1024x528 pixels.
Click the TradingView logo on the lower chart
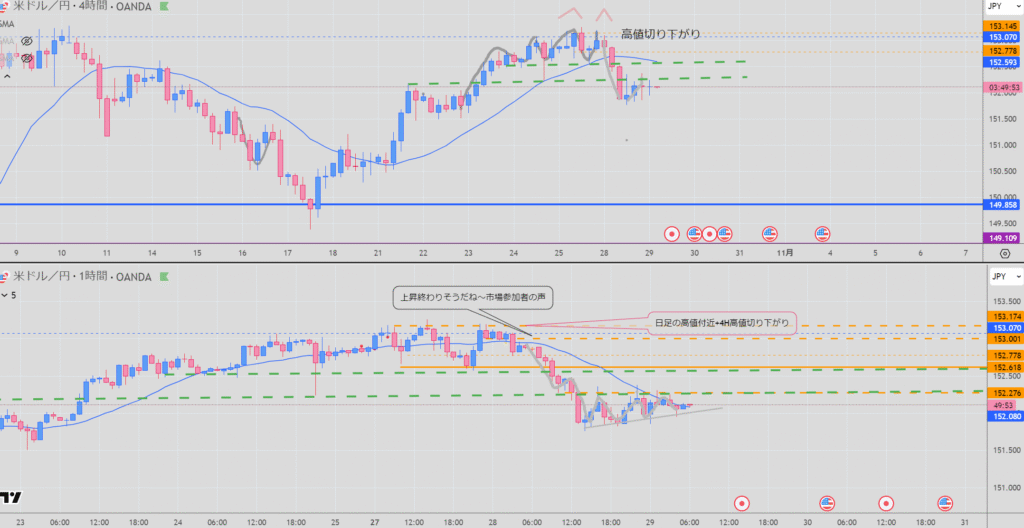point(12,497)
